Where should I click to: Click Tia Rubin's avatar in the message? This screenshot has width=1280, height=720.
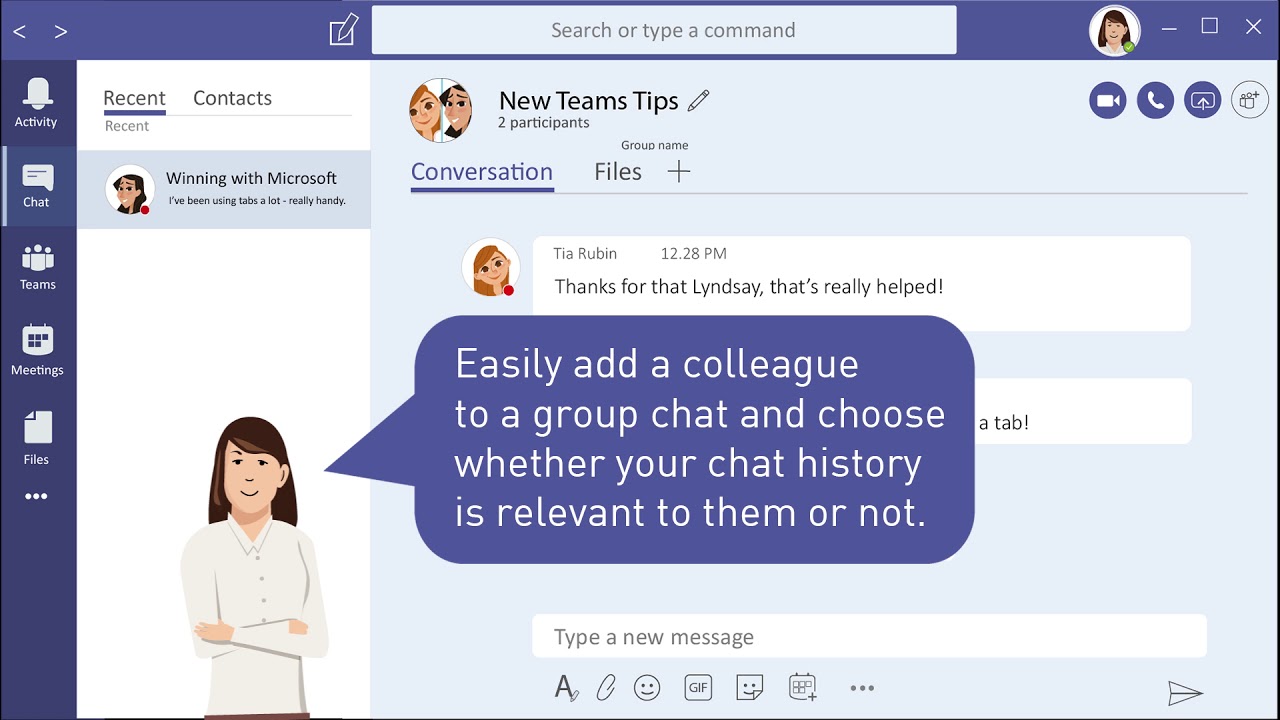[x=490, y=267]
